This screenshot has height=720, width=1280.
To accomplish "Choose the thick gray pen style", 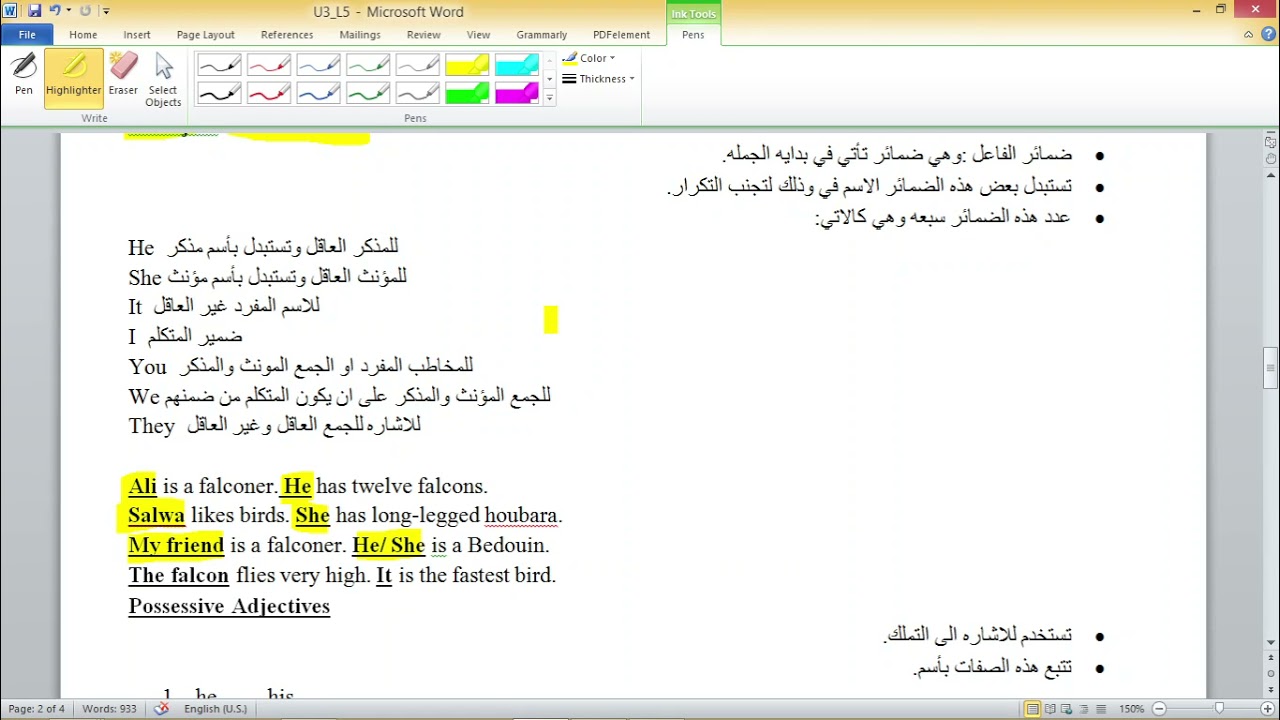I will pos(417,93).
